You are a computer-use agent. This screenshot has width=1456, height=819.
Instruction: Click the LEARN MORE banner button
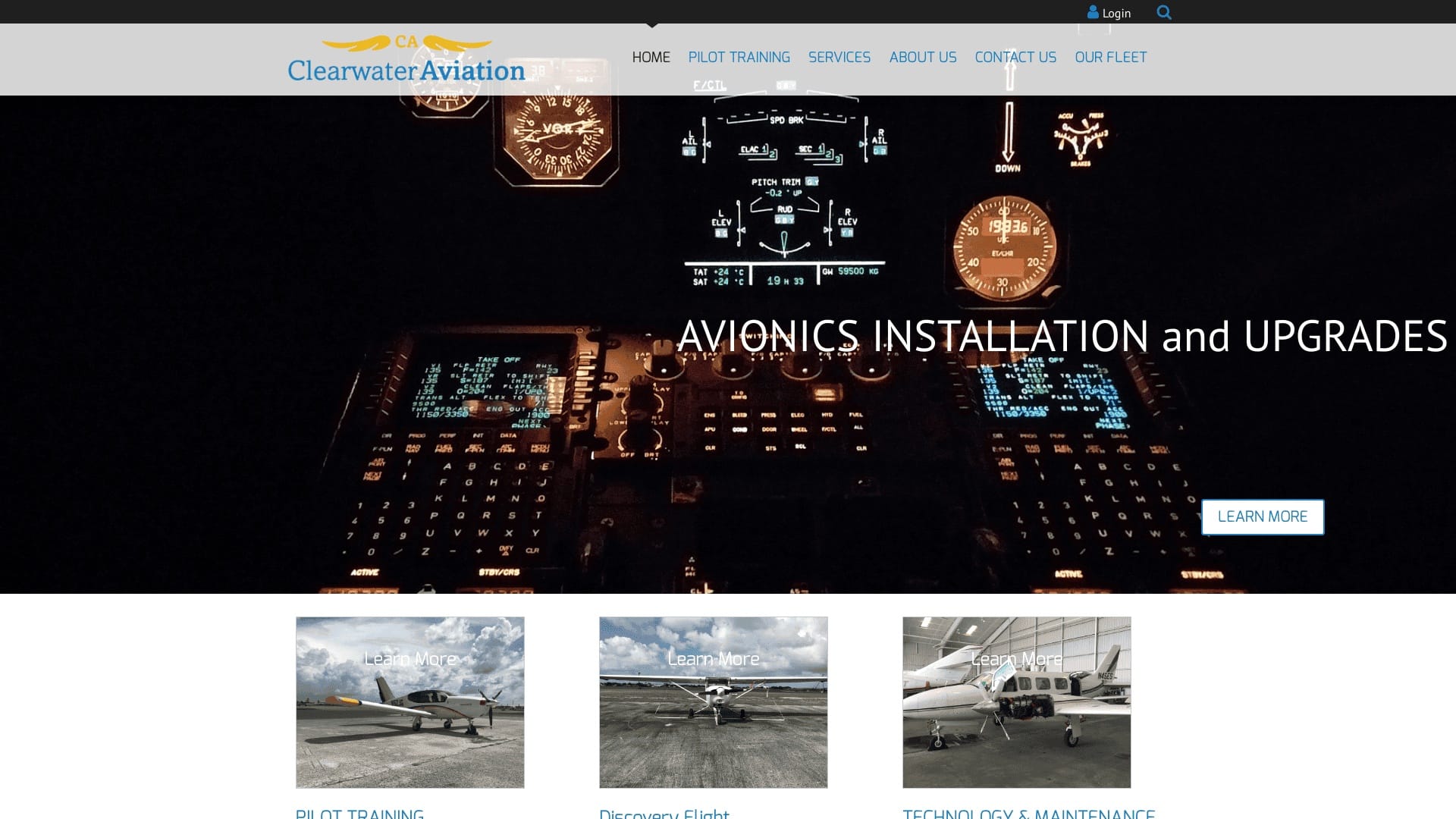[1262, 516]
